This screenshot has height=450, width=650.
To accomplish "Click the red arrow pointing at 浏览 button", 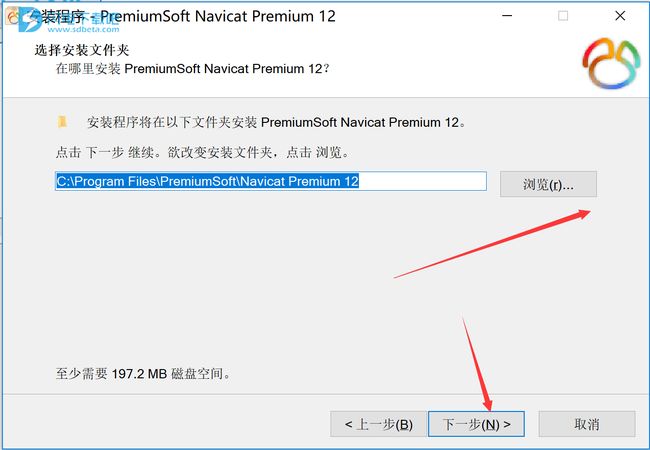I will [492, 244].
